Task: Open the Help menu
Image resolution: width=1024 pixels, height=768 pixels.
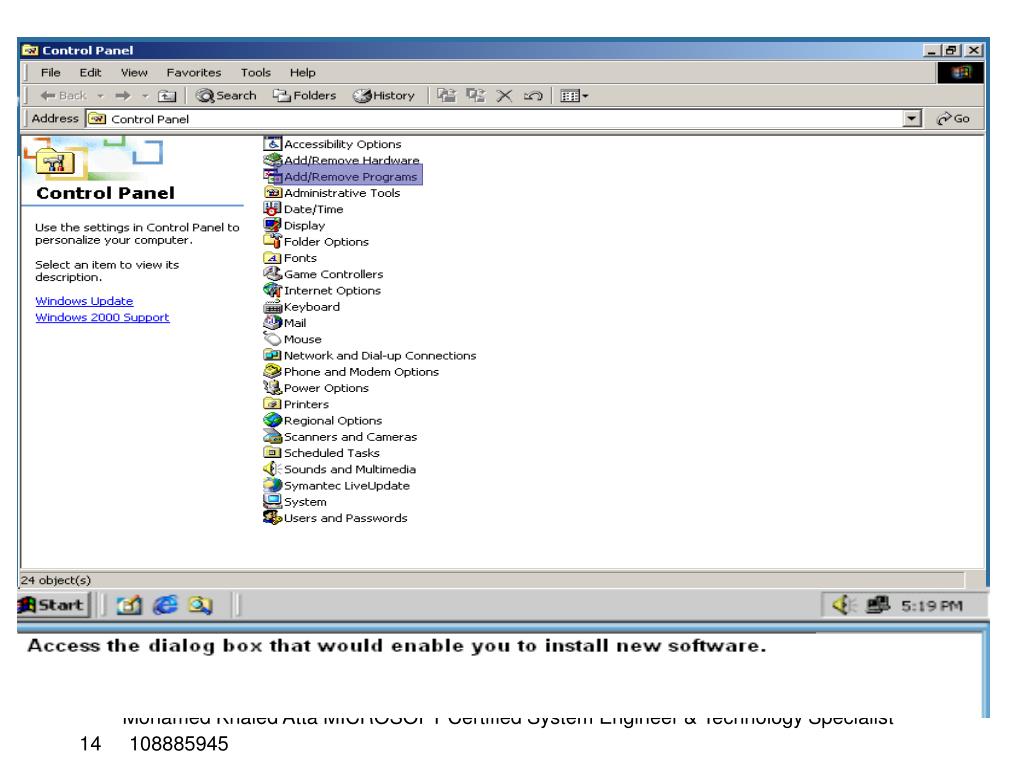Action: tap(302, 72)
